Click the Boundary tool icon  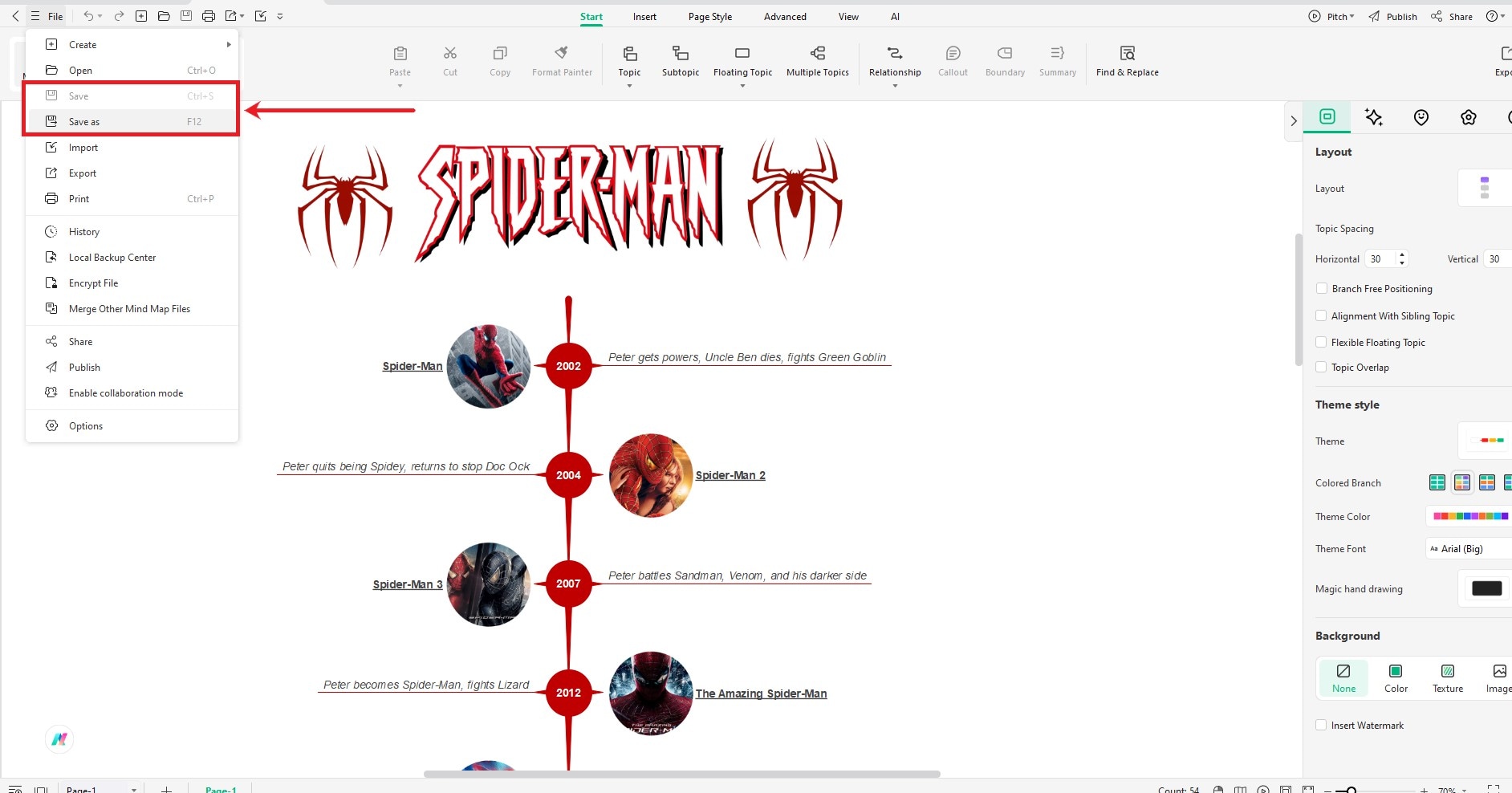coord(1005,53)
